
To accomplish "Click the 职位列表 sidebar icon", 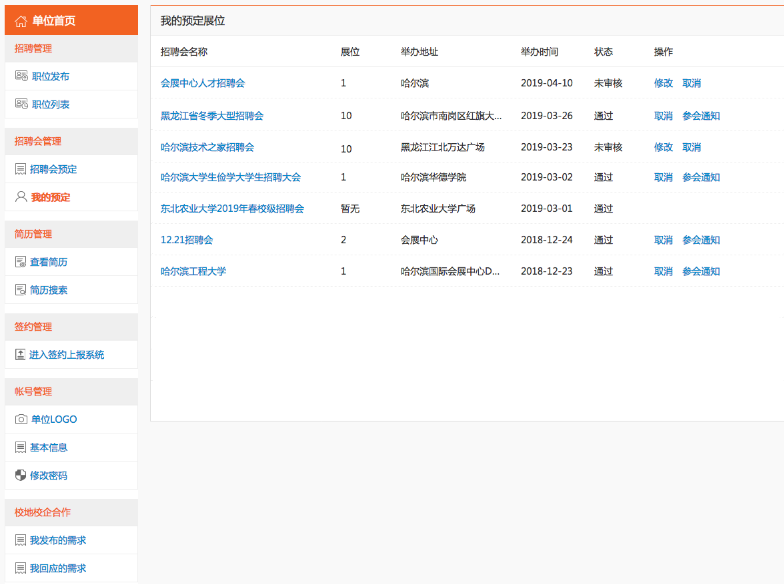I will click(x=21, y=104).
